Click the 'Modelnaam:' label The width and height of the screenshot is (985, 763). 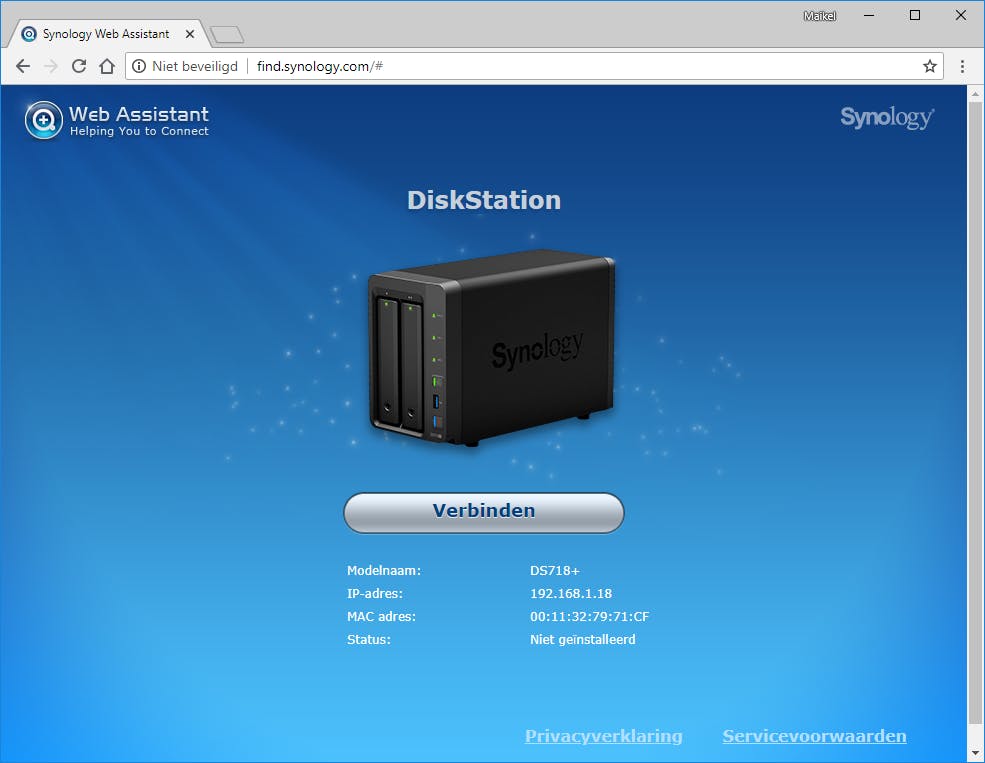384,571
